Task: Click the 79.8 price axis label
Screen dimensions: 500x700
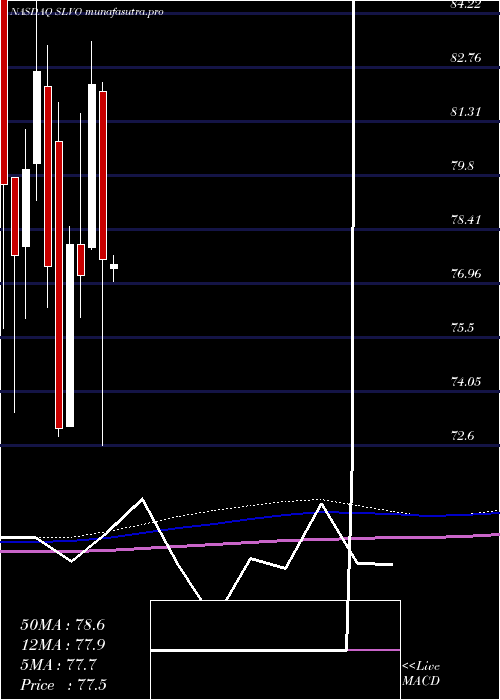Action: (462, 166)
